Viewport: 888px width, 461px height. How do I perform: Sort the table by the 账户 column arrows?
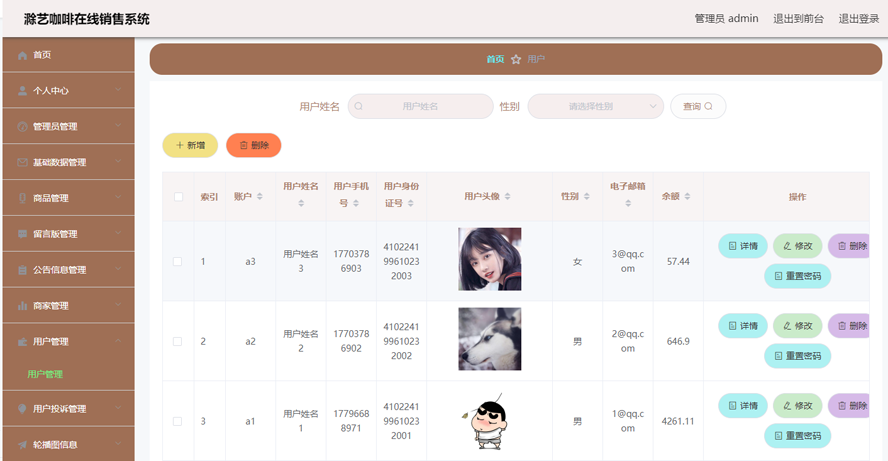point(260,197)
